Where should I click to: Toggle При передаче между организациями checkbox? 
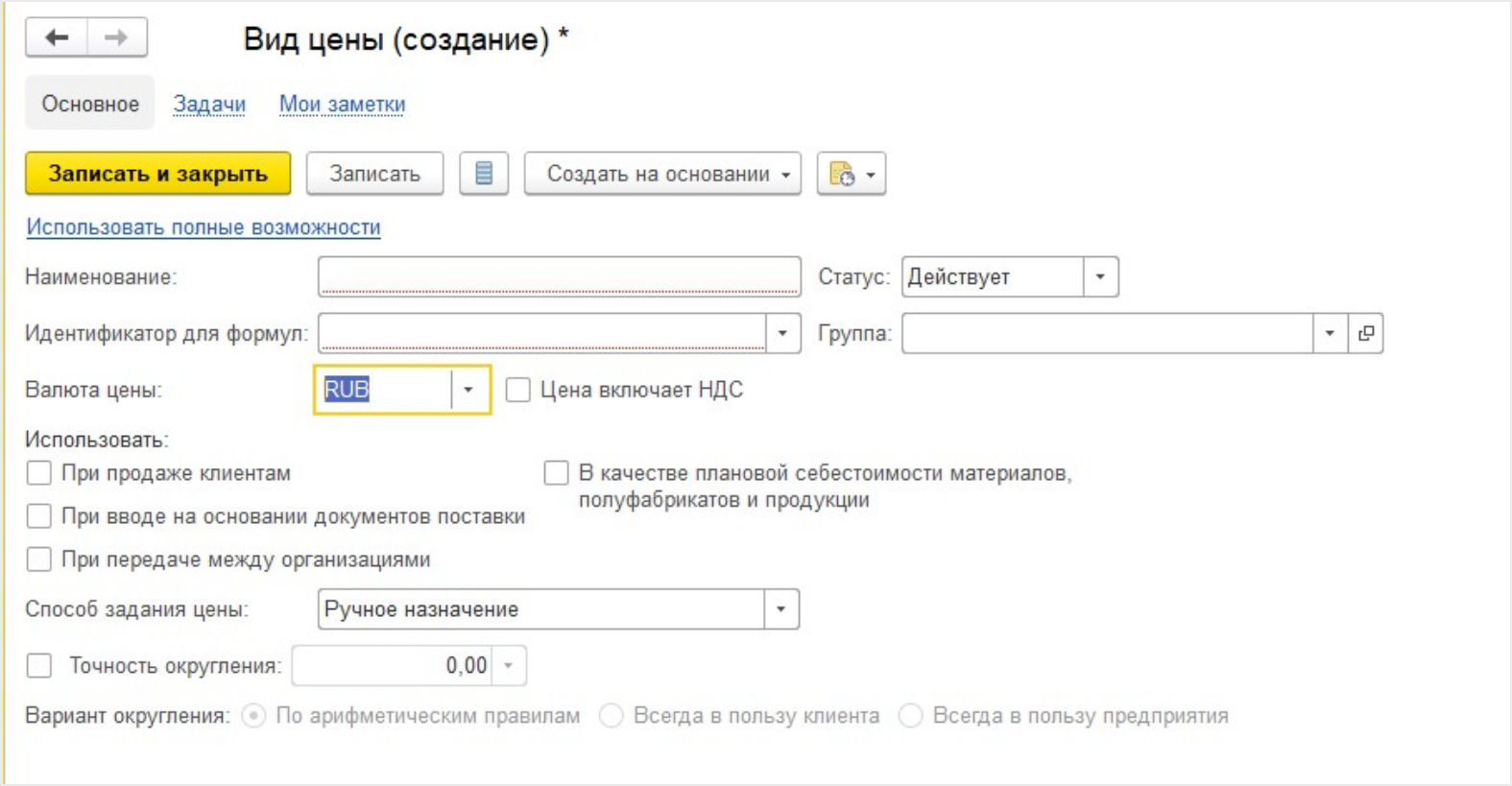39,560
